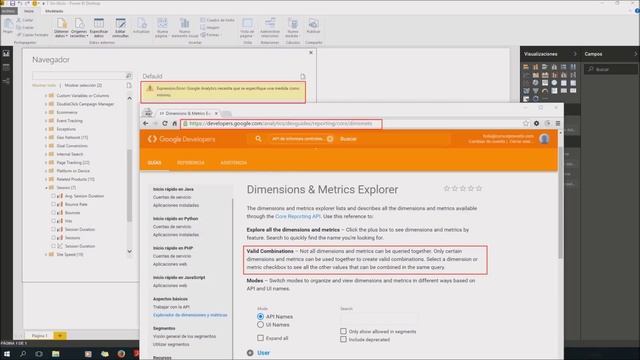Select the API Names radio button
Viewport: 640px width, 360px height.
click(260, 316)
